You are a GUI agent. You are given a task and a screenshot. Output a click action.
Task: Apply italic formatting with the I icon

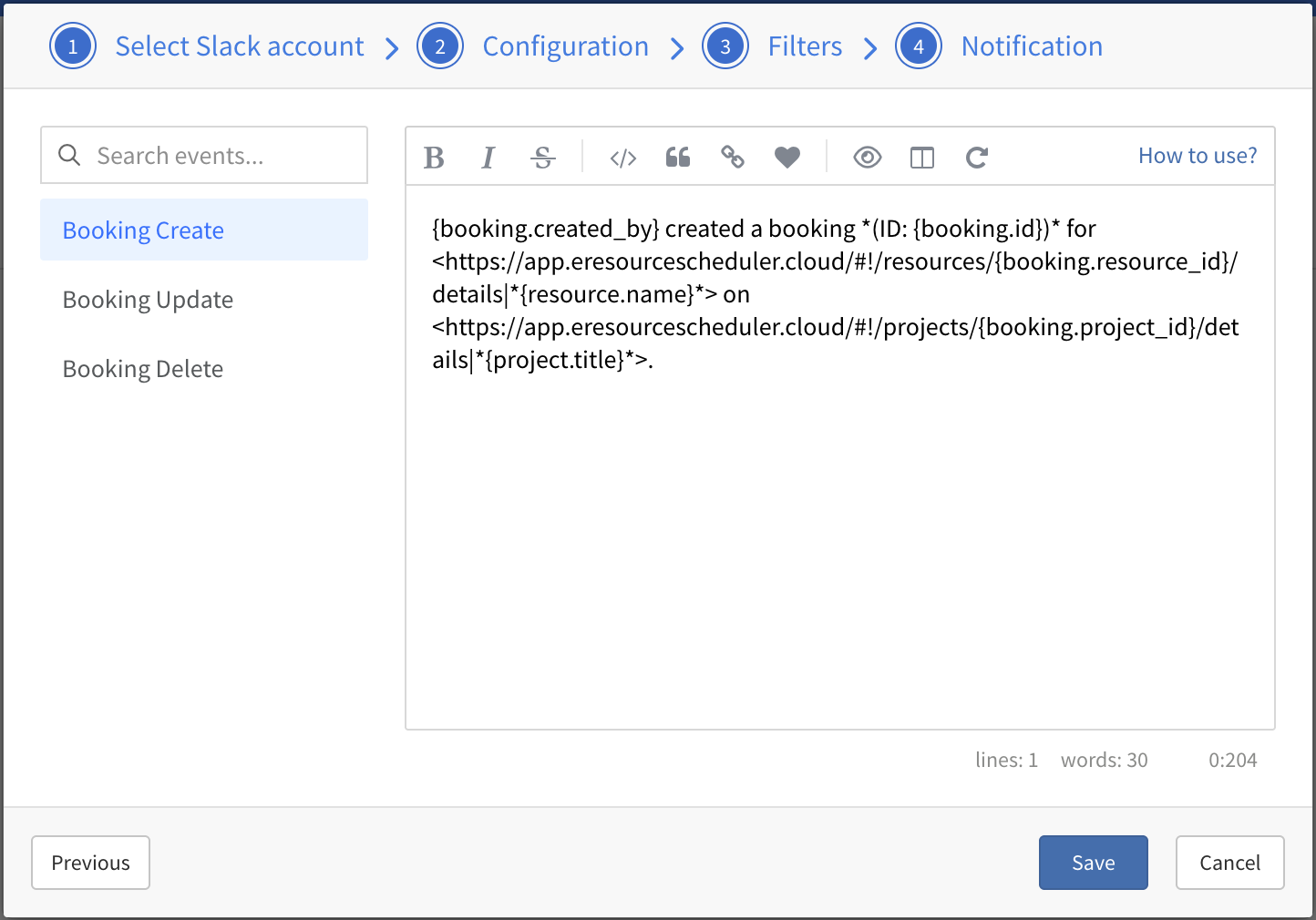point(488,158)
